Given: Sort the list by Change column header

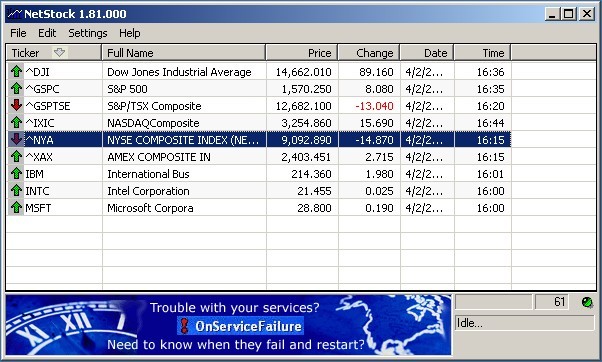Looking at the screenshot, I should coord(369,53).
